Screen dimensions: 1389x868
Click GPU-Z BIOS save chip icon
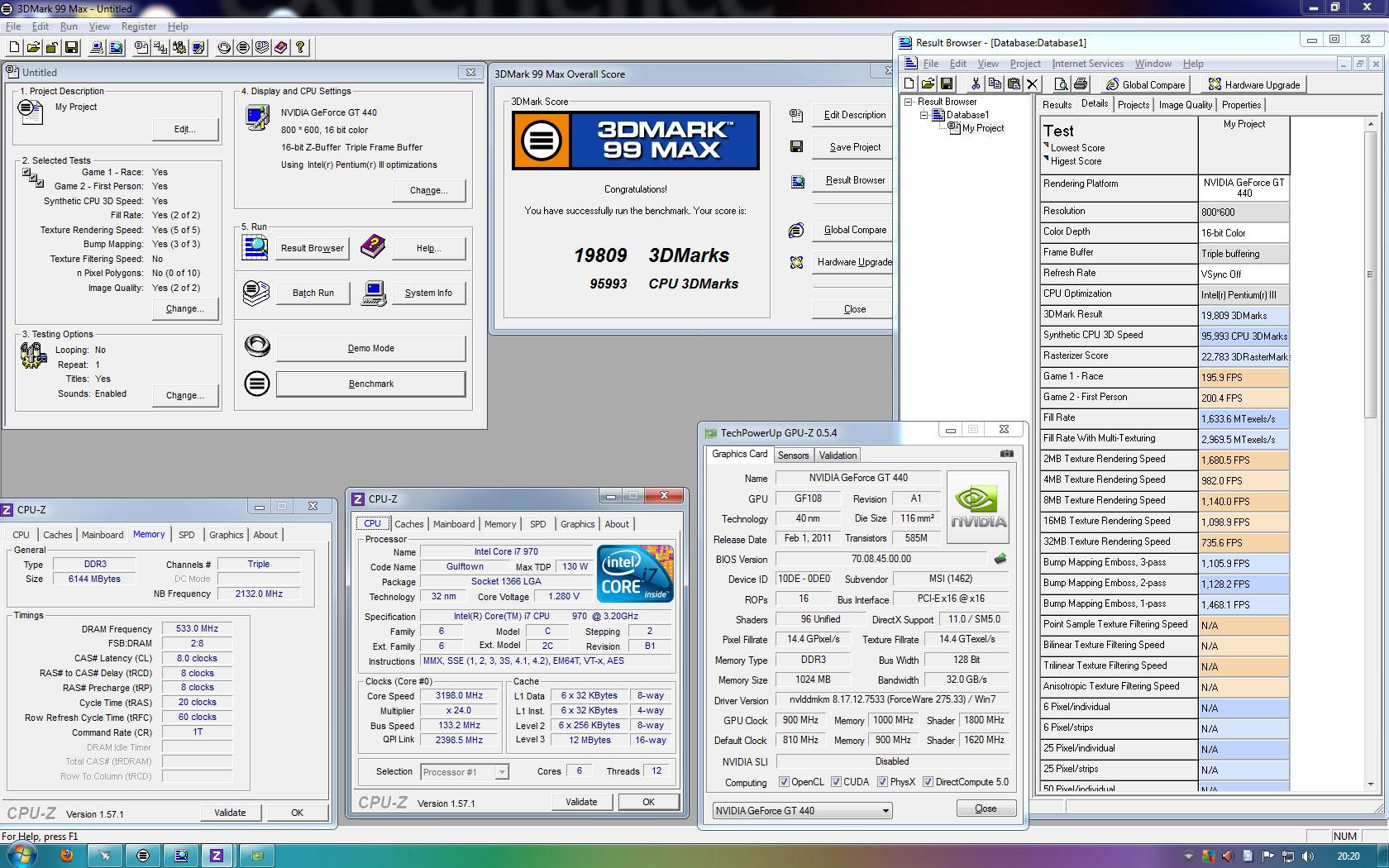tap(1000, 559)
